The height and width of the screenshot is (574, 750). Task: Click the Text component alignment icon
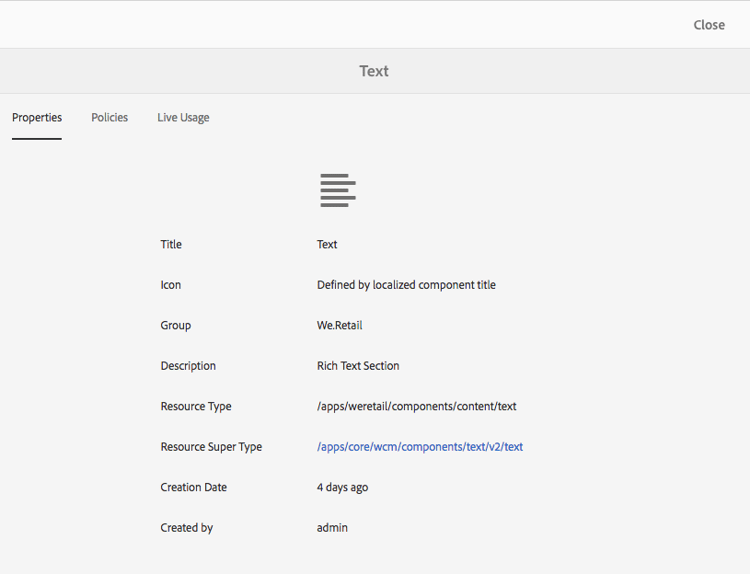[x=338, y=190]
